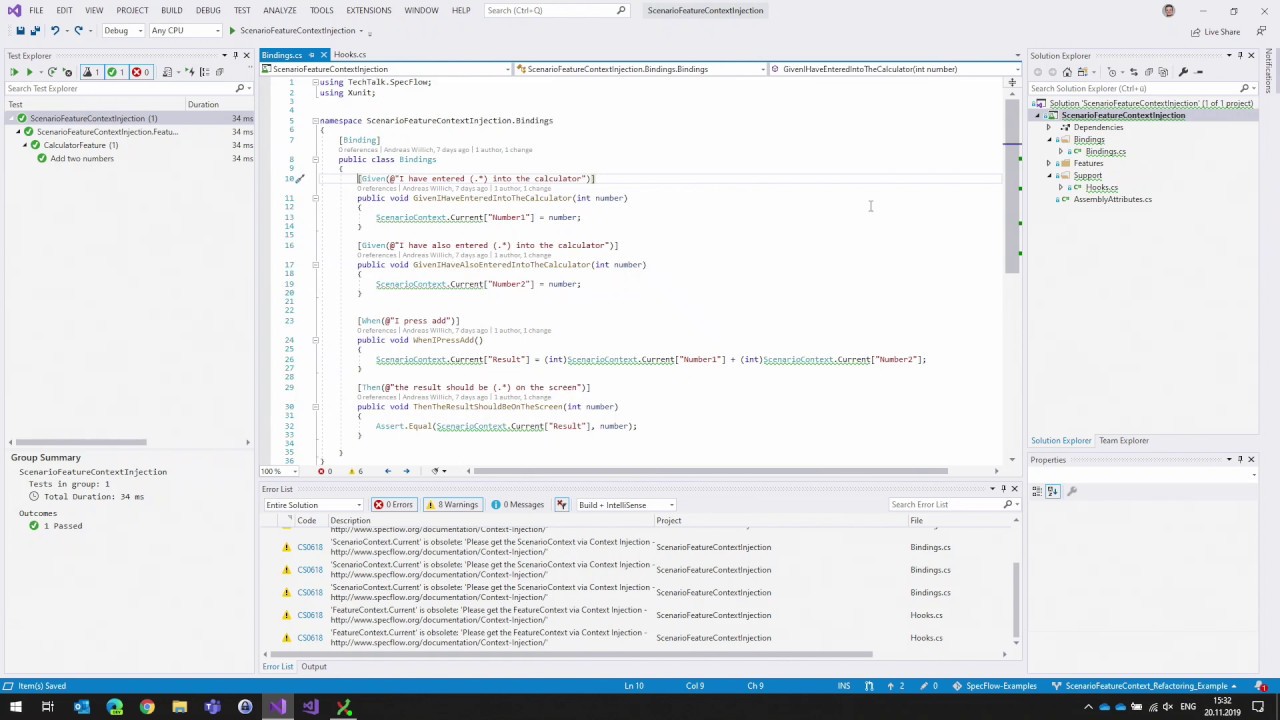Start debugging ScenarioFeatureContextInjection with the green play button
Screen dimensions: 1280x720
[x=232, y=31]
